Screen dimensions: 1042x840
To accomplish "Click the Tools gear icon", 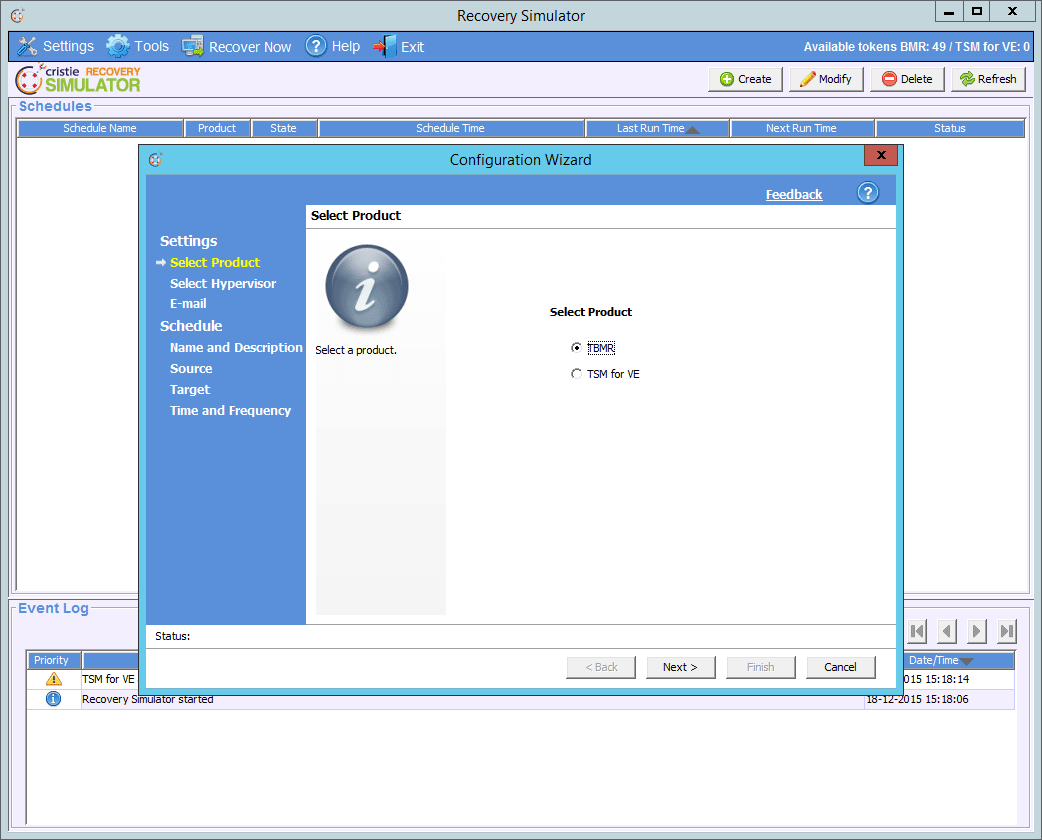I will pyautogui.click(x=118, y=47).
